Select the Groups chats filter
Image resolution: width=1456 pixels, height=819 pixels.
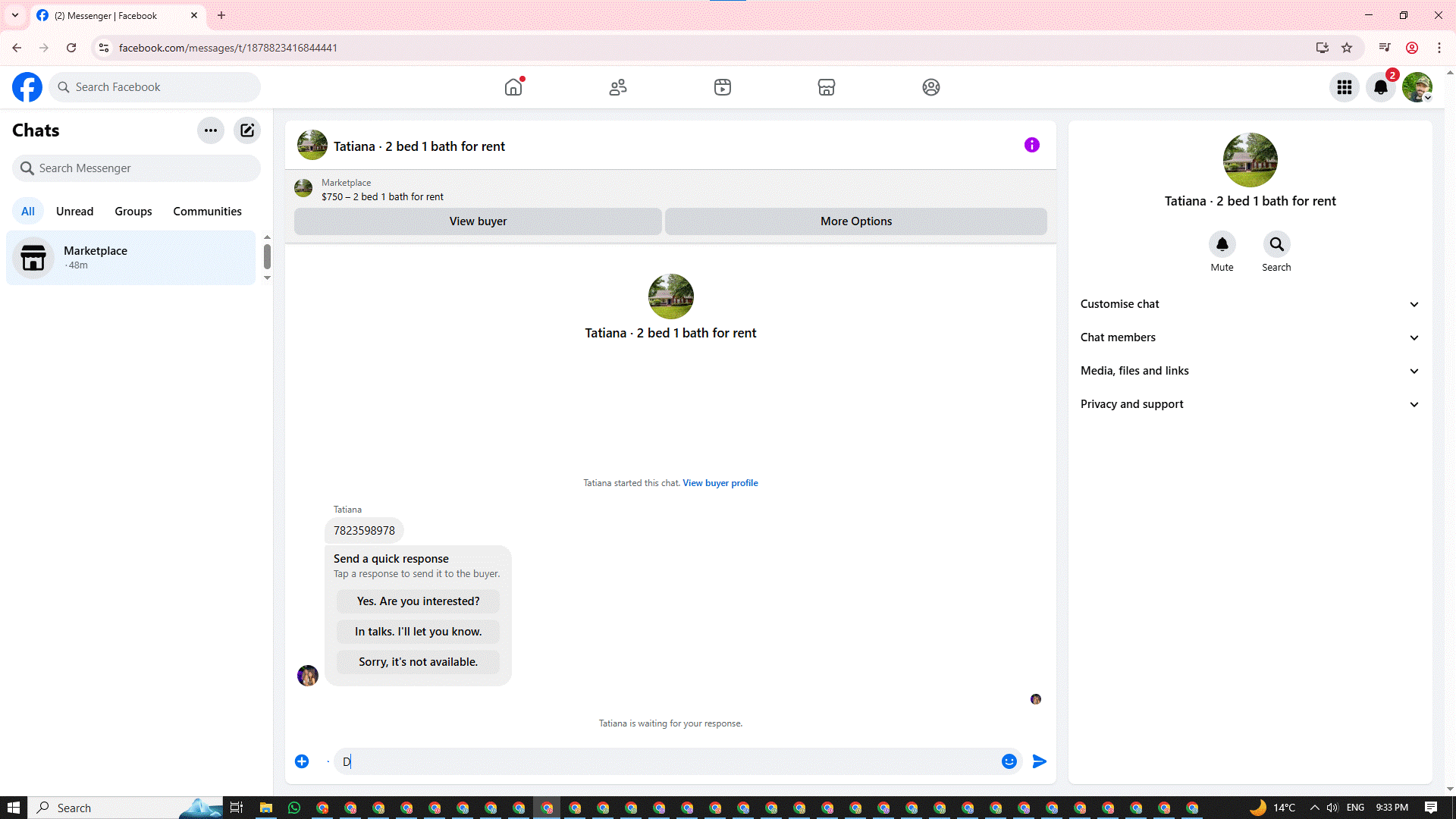tap(133, 212)
